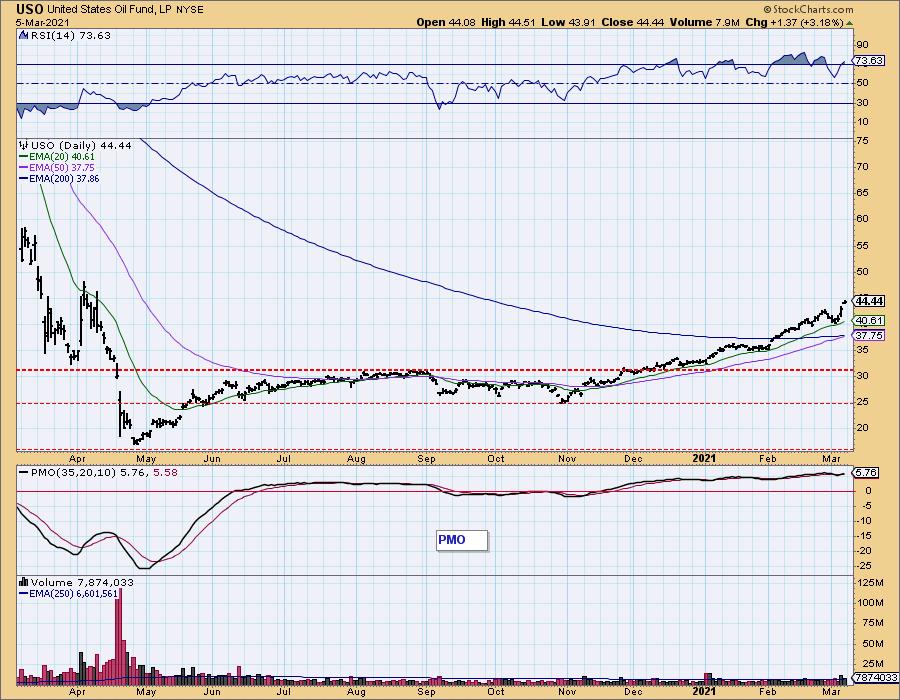Click the 73.63 RSI value tag on axis
Screen dimensions: 900x700
click(x=868, y=60)
